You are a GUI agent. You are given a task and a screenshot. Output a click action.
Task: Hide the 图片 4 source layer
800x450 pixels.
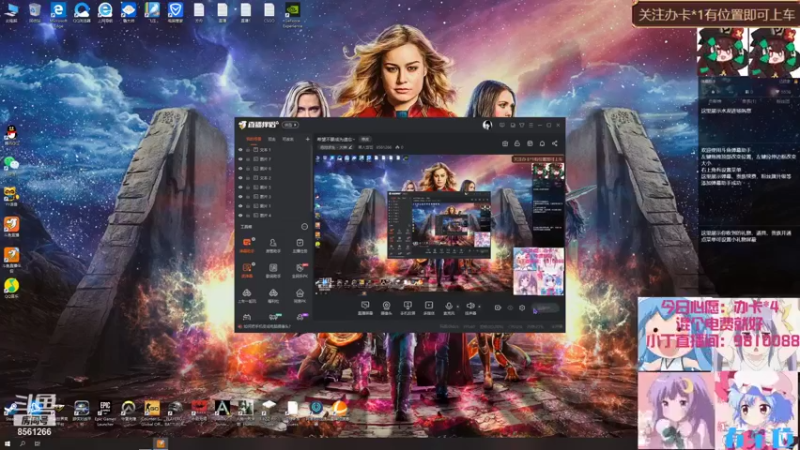(240, 215)
